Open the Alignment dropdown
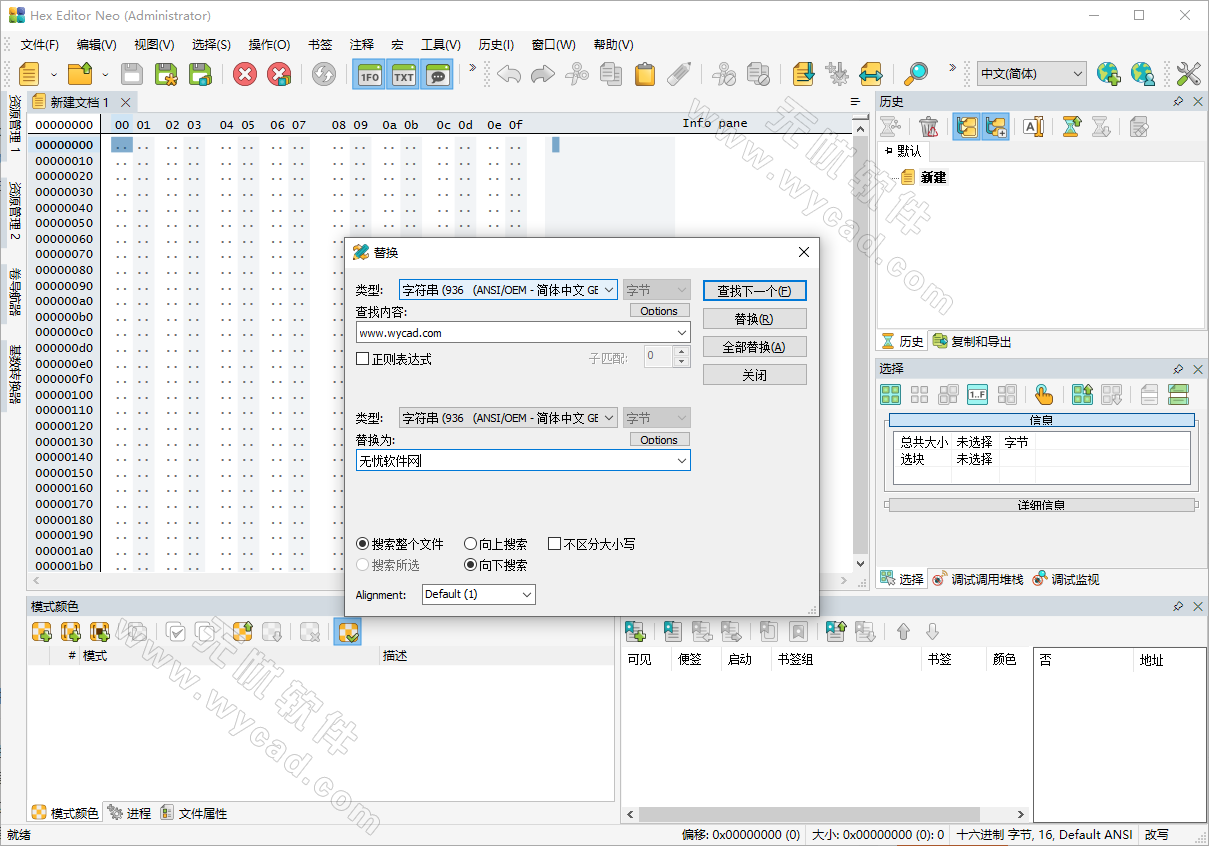 click(526, 594)
